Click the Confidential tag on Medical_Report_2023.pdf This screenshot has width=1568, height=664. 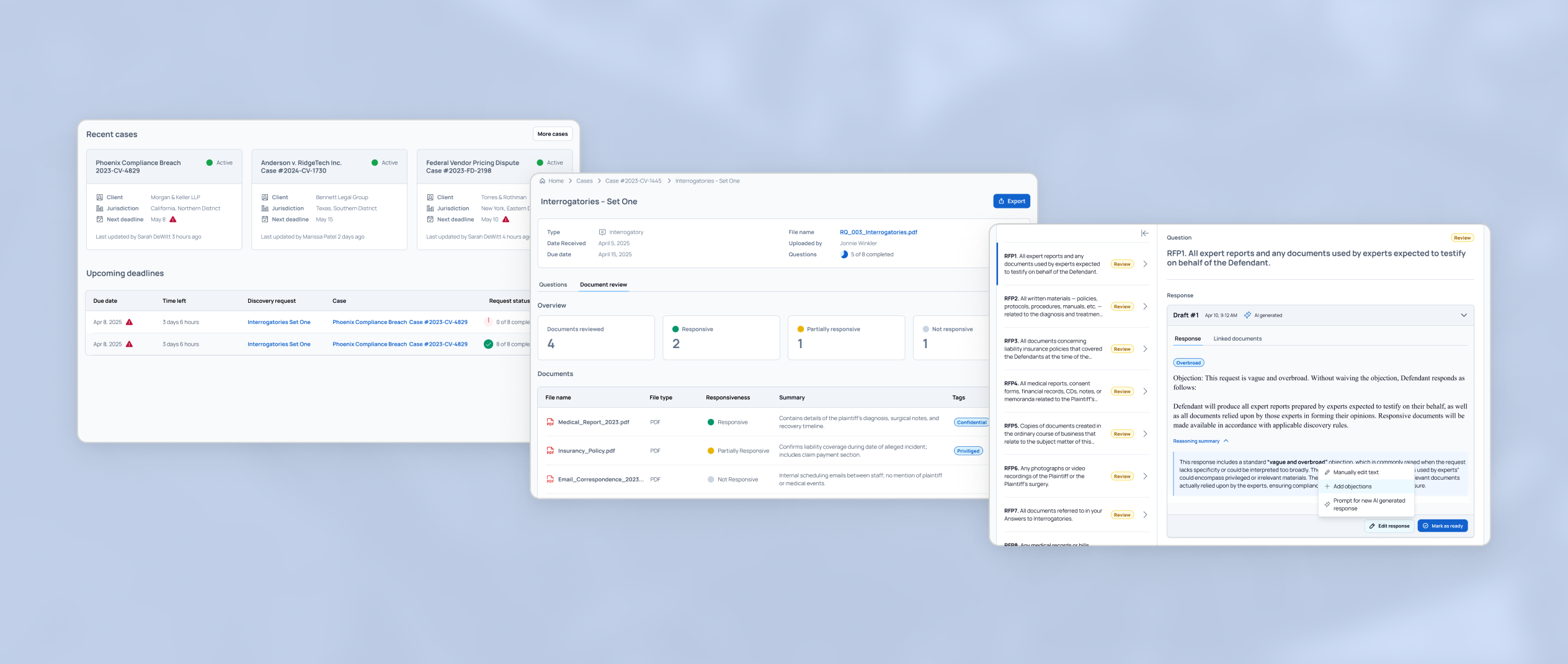coord(971,423)
